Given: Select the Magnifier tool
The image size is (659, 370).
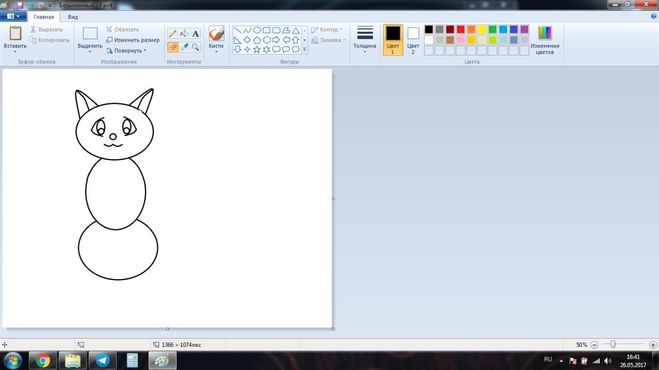Looking at the screenshot, I should [x=195, y=47].
